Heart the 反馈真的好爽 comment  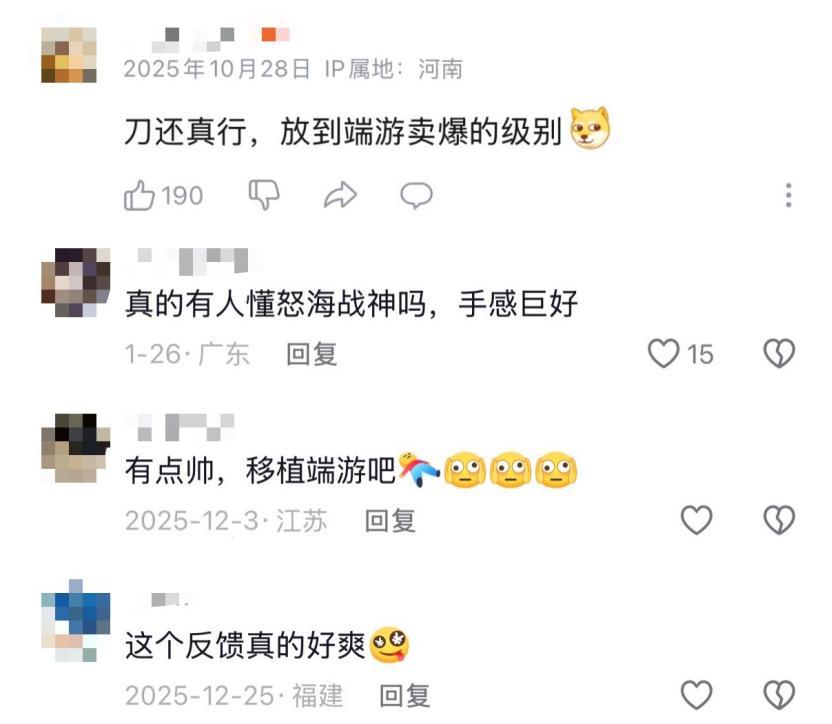coord(696,695)
